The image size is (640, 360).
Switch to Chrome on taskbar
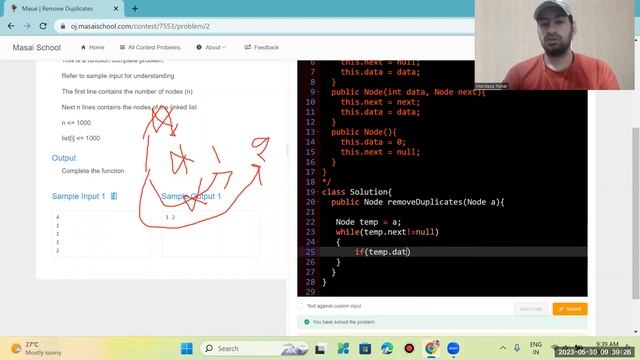pos(431,348)
